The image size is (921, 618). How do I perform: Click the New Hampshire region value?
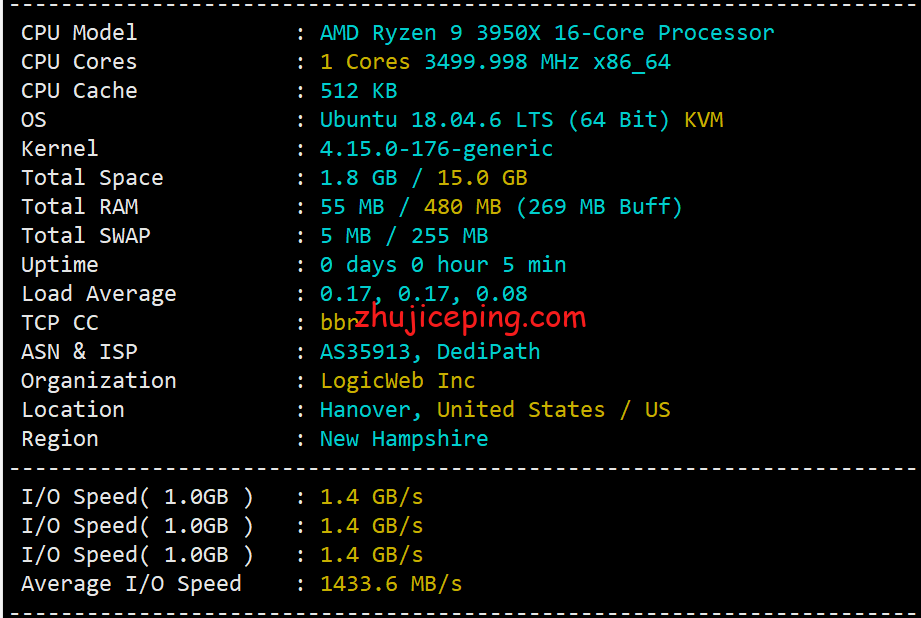point(404,439)
